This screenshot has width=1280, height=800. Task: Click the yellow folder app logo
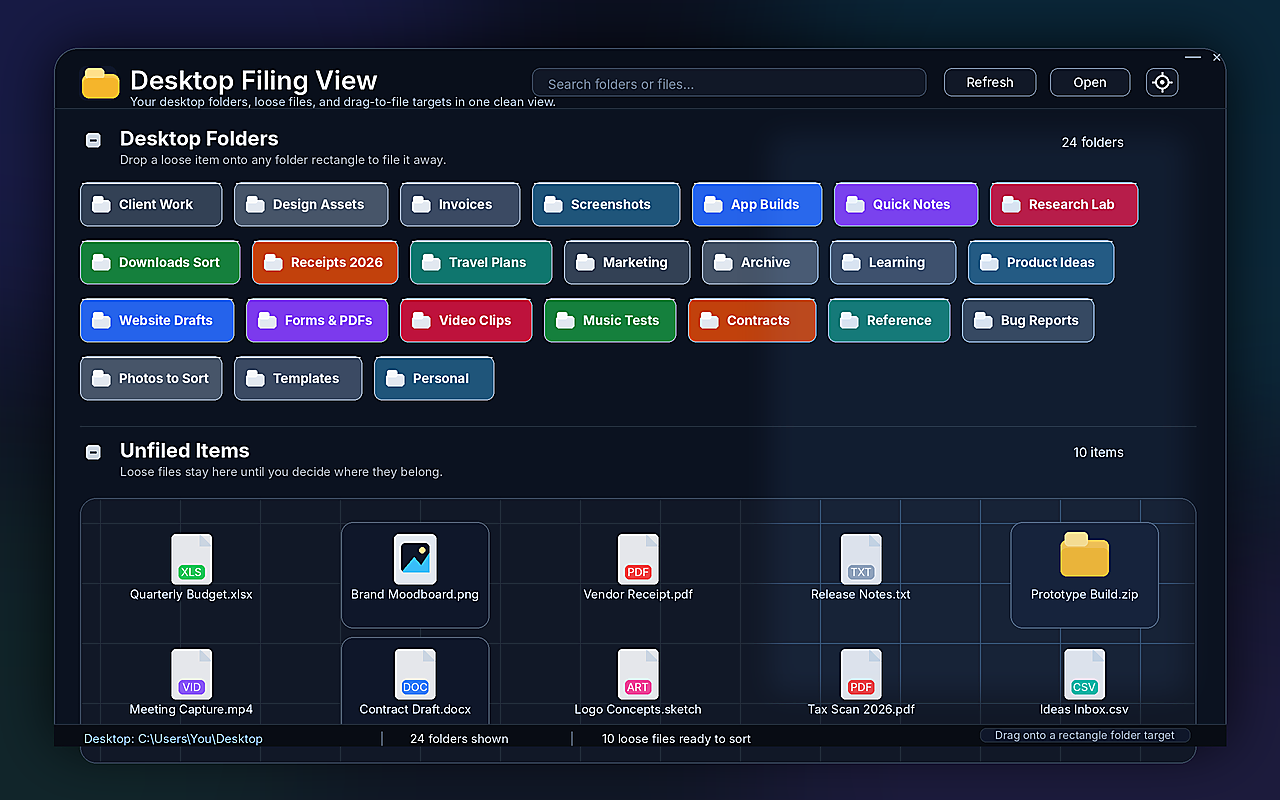coord(100,83)
